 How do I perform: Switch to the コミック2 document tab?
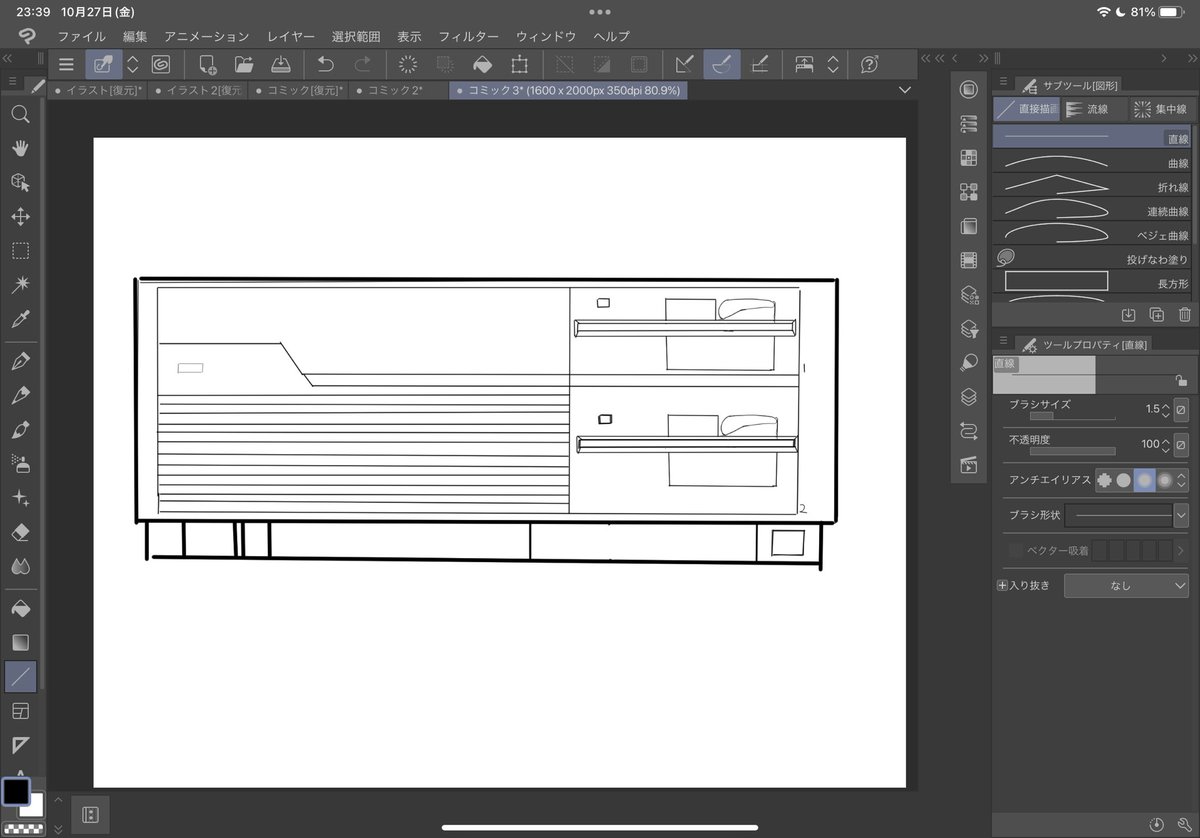[x=395, y=90]
